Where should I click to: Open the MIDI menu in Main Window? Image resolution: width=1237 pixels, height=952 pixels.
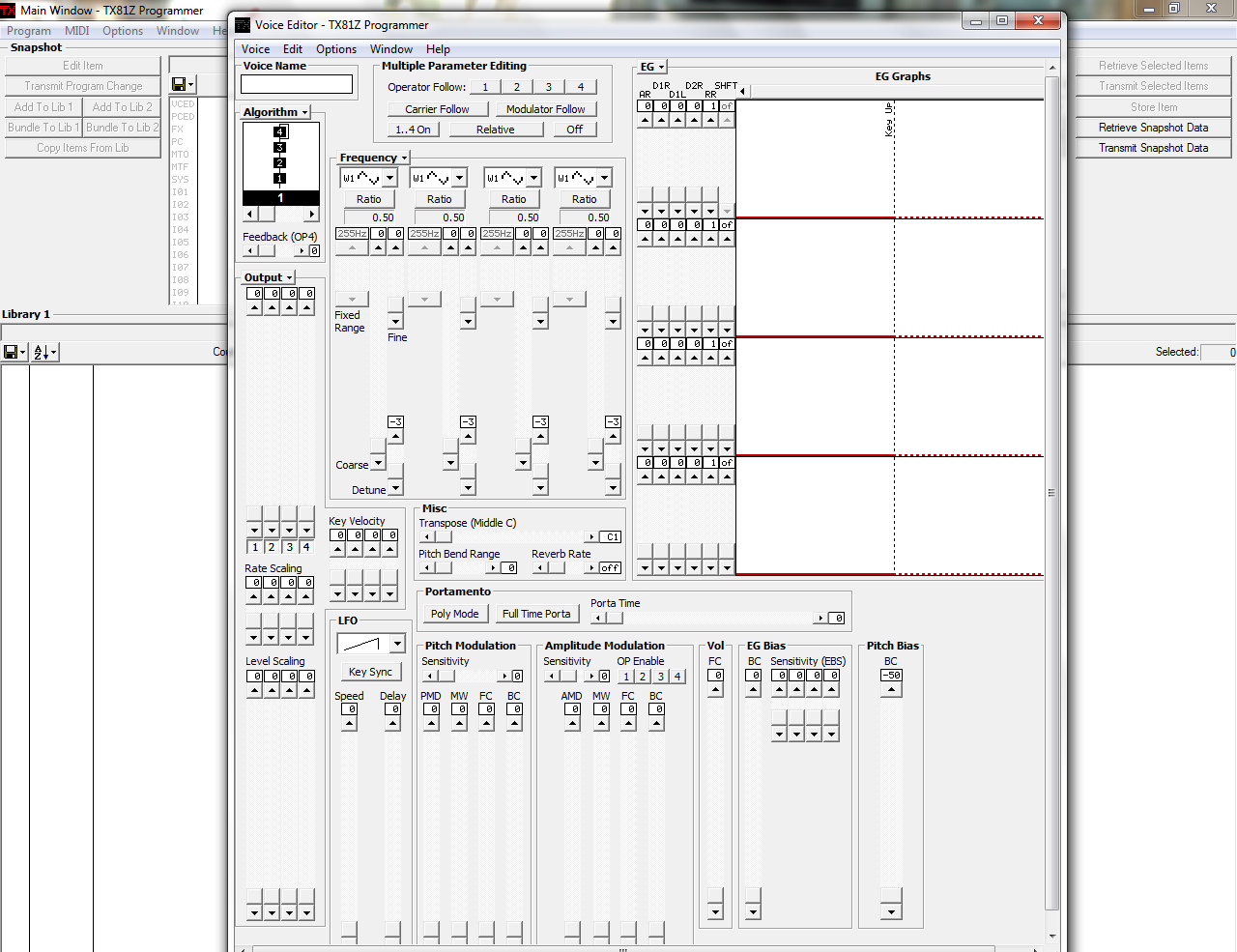click(76, 31)
